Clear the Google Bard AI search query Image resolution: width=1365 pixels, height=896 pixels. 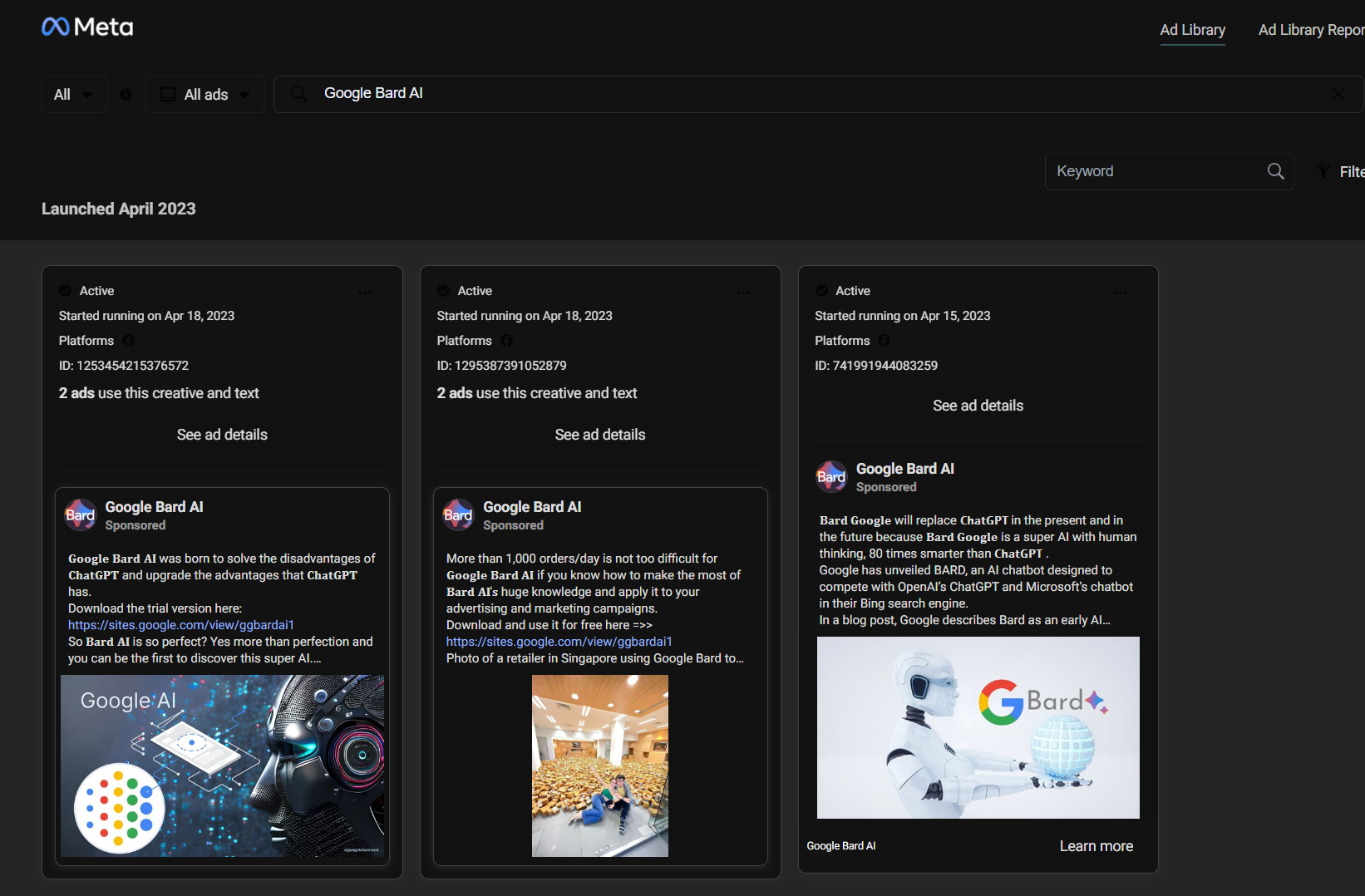coord(1338,94)
